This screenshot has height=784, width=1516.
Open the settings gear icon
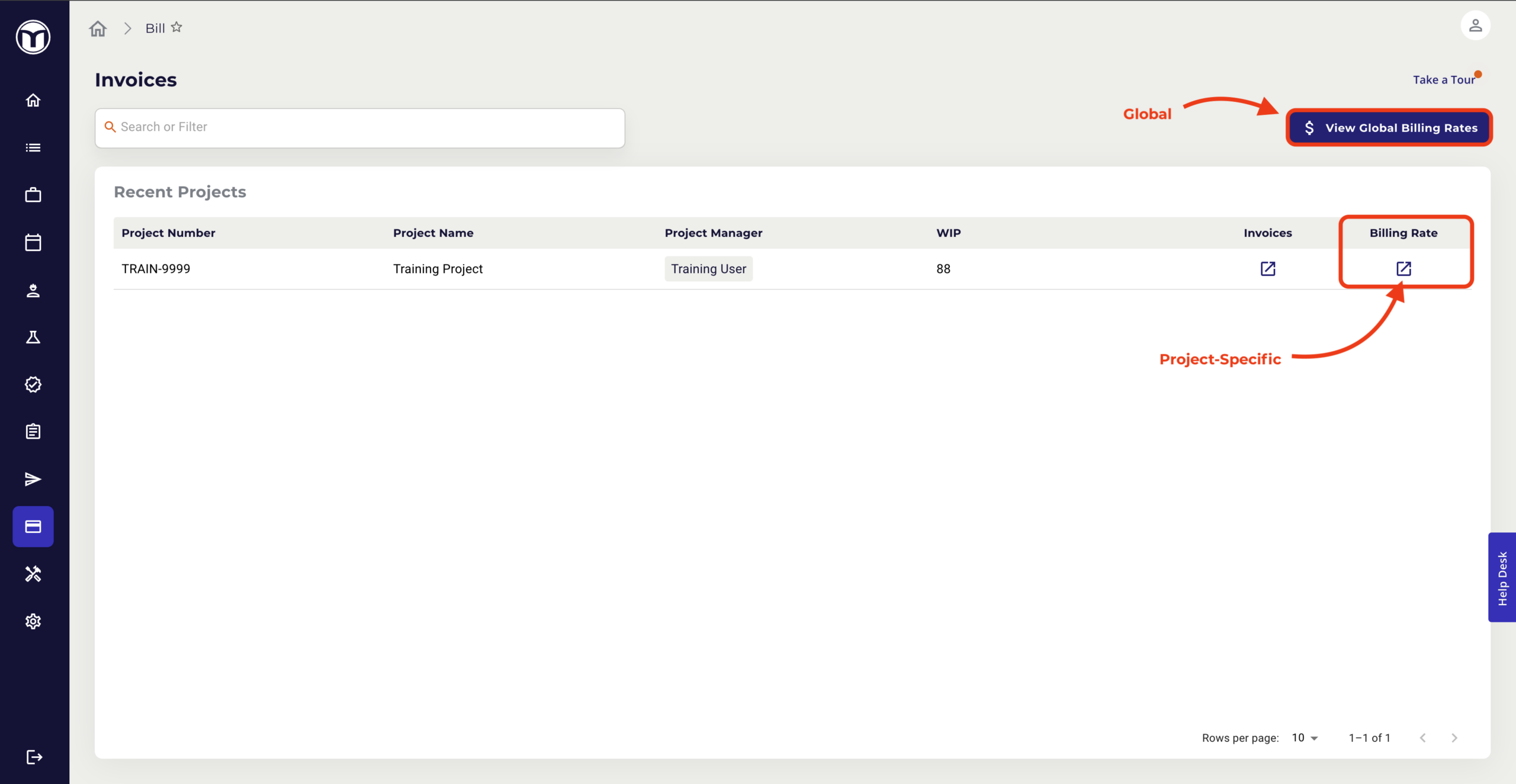coord(33,621)
